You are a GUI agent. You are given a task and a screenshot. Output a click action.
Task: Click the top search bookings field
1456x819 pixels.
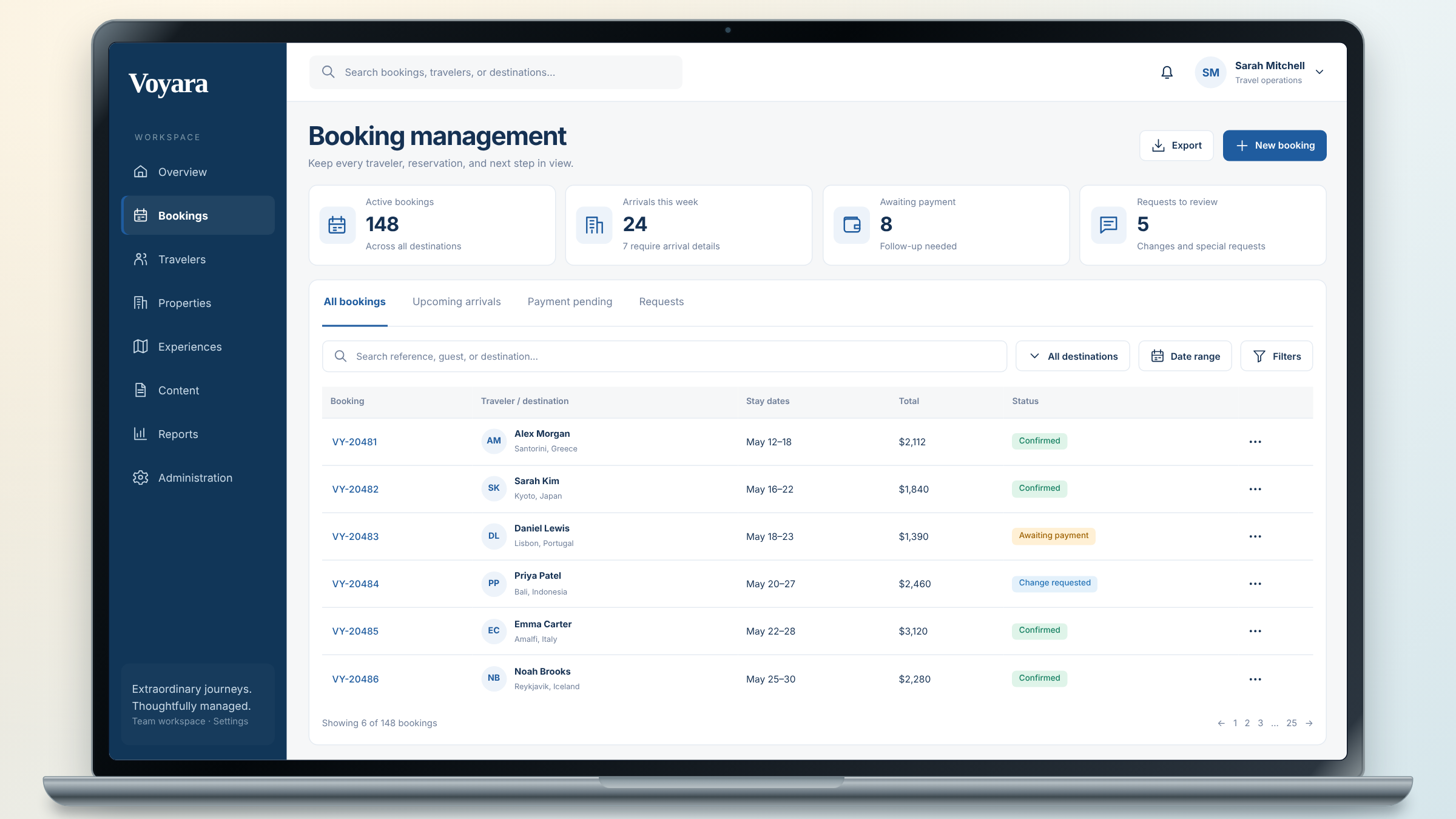[496, 72]
